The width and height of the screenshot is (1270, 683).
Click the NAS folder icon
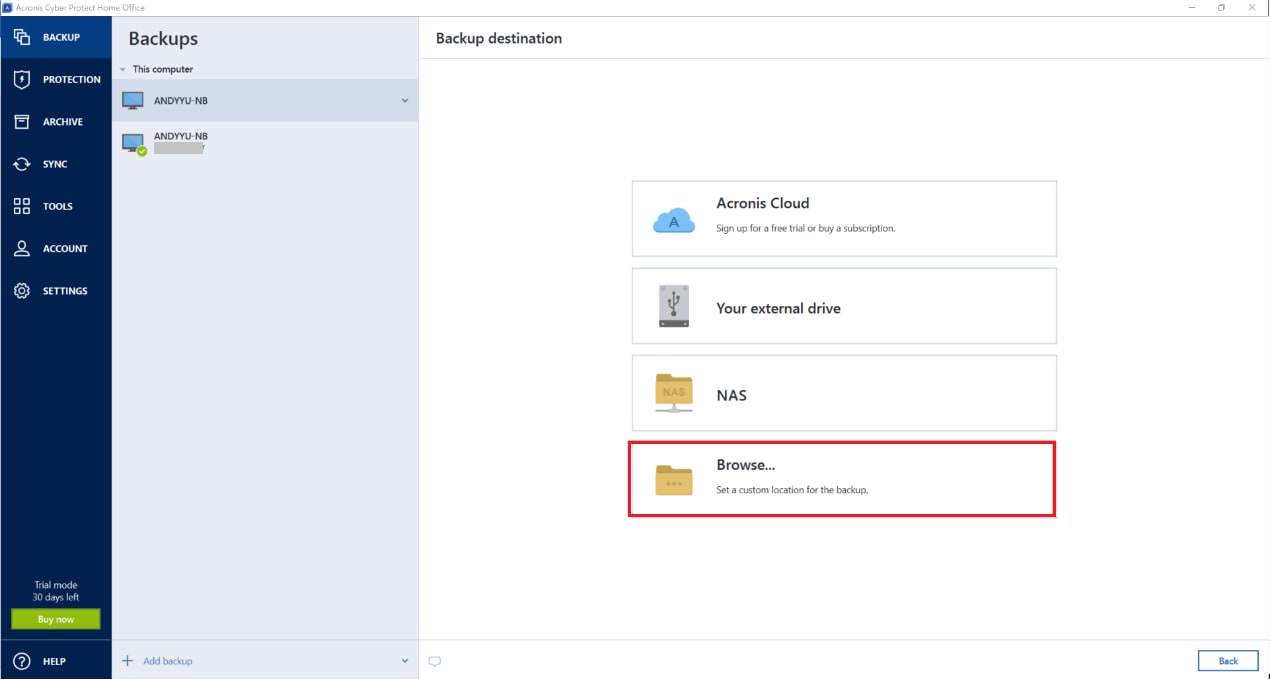(674, 393)
